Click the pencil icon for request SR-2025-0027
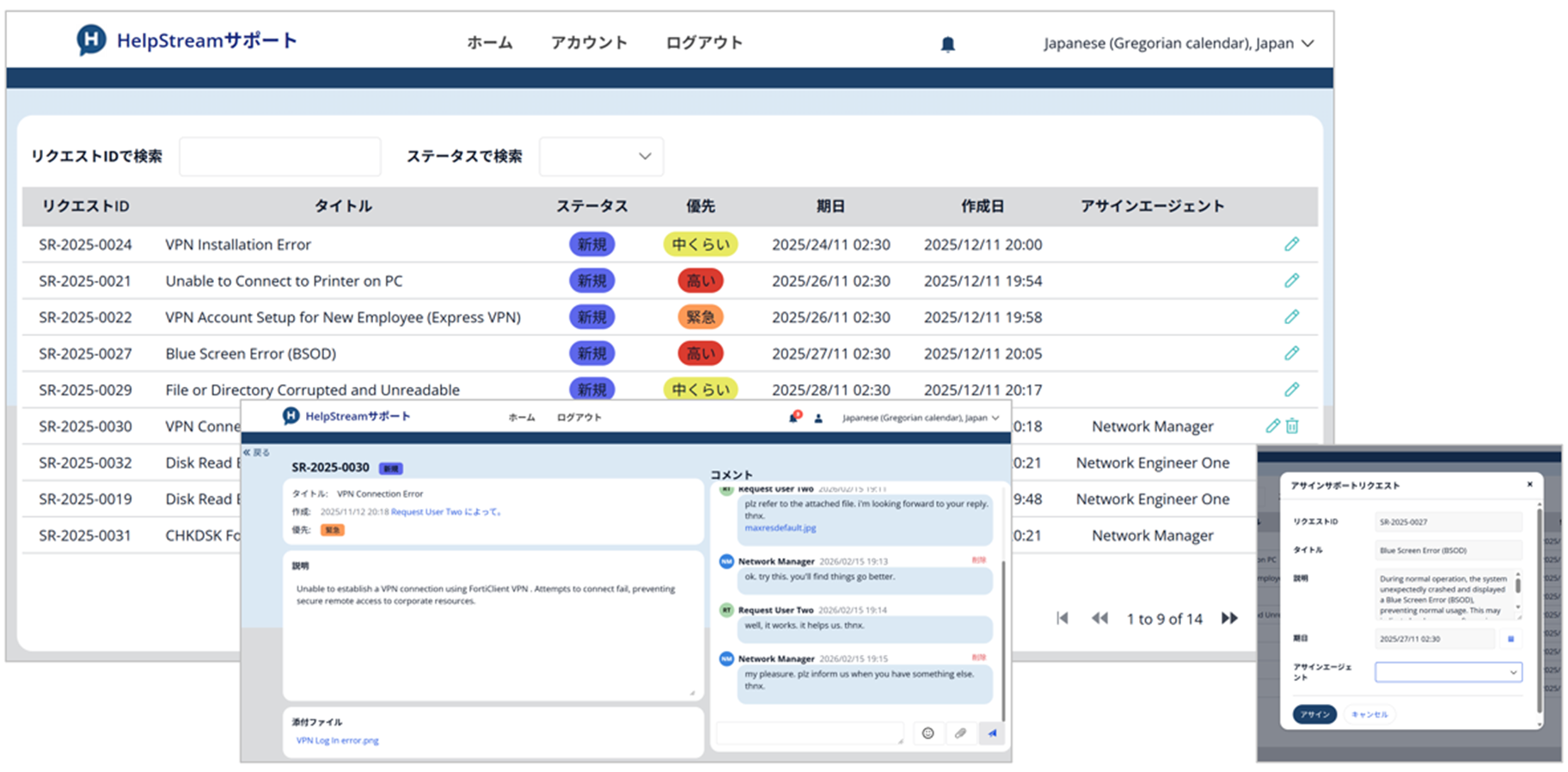This screenshot has width=1568, height=772. pyautogui.click(x=1291, y=353)
